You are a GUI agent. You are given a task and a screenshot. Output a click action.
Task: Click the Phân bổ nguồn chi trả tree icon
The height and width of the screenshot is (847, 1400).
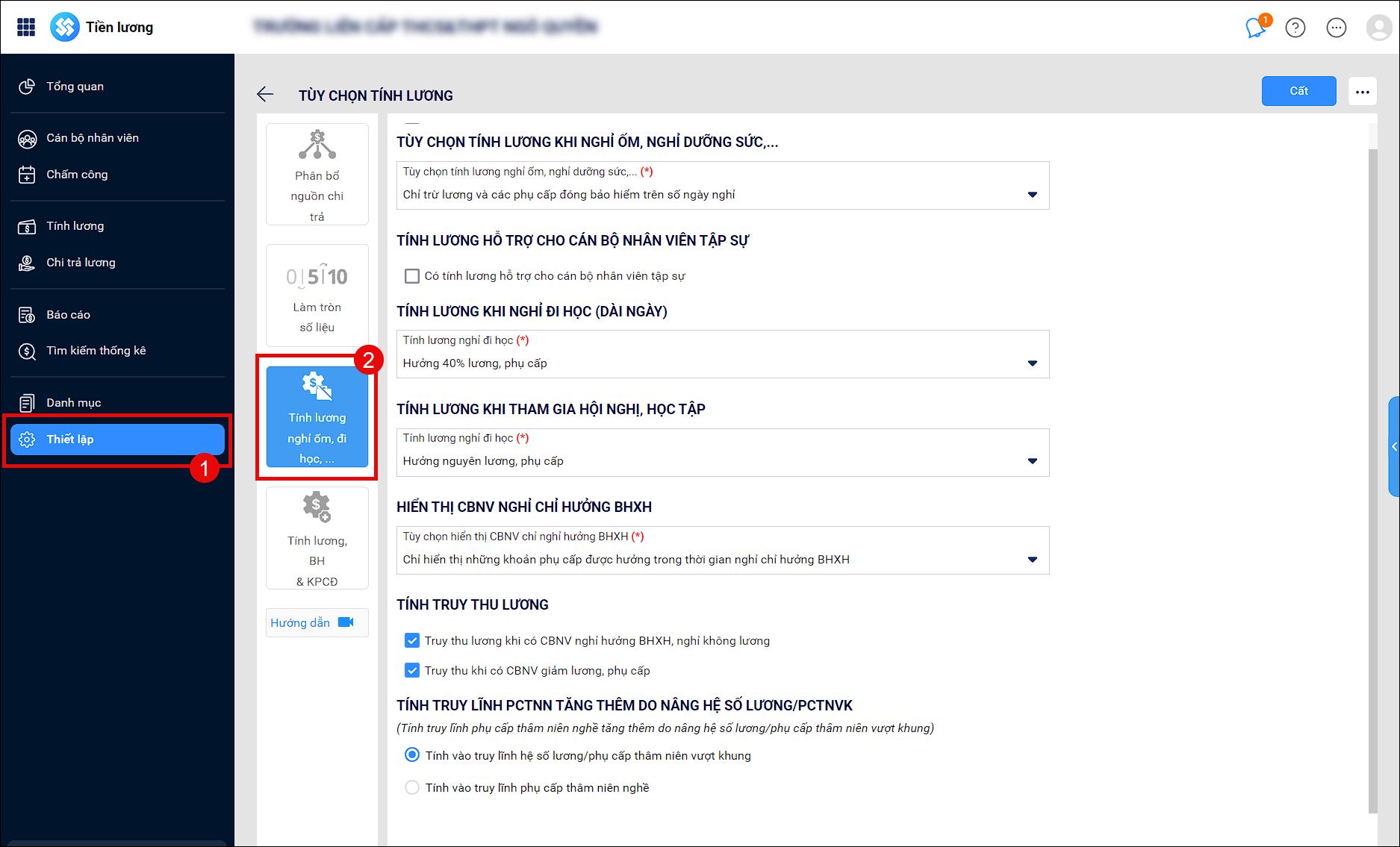(317, 145)
